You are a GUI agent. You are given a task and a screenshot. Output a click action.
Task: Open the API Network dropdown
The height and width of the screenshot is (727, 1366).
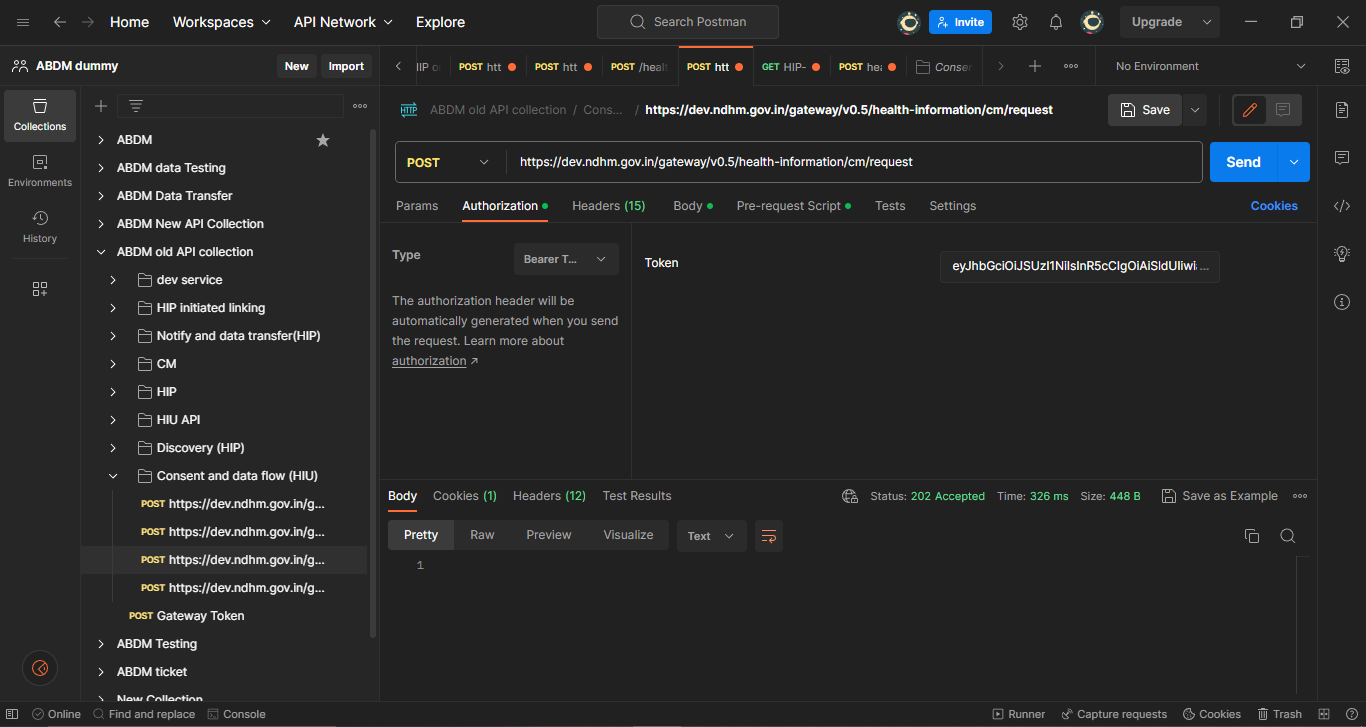(343, 22)
